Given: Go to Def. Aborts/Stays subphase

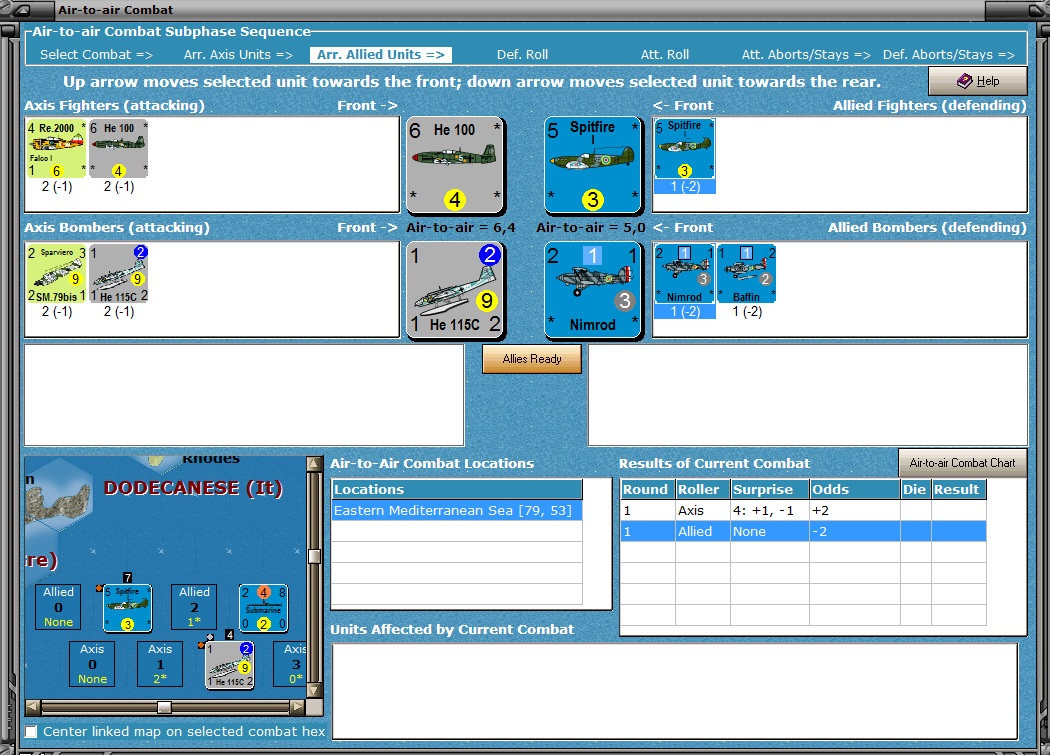Looking at the screenshot, I should pyautogui.click(x=949, y=55).
